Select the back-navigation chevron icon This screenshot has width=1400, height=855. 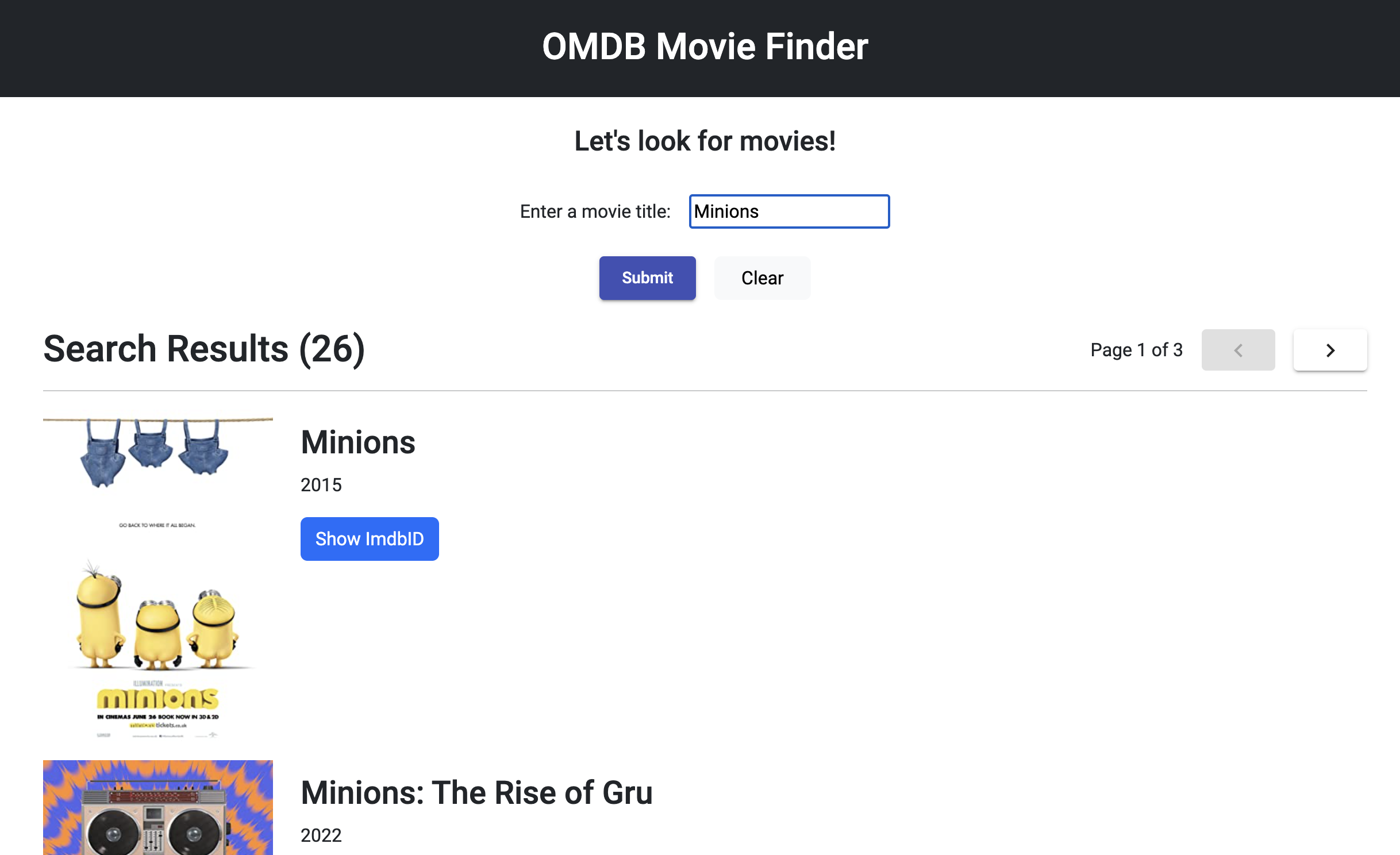pos(1238,350)
